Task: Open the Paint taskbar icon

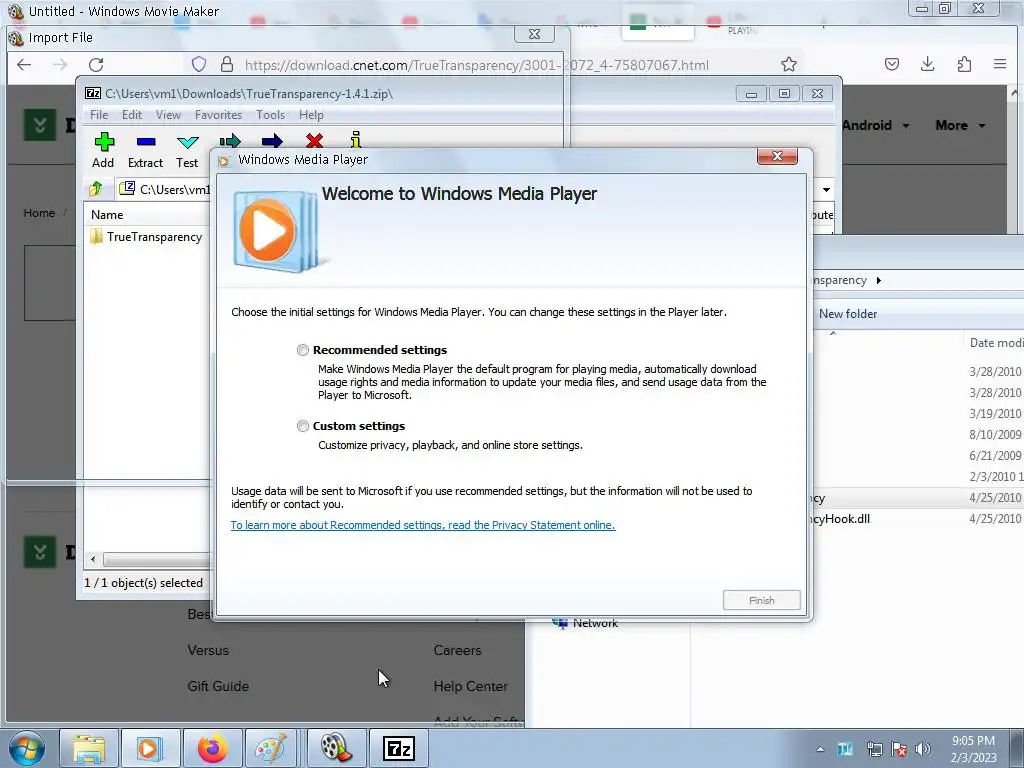Action: [x=272, y=748]
